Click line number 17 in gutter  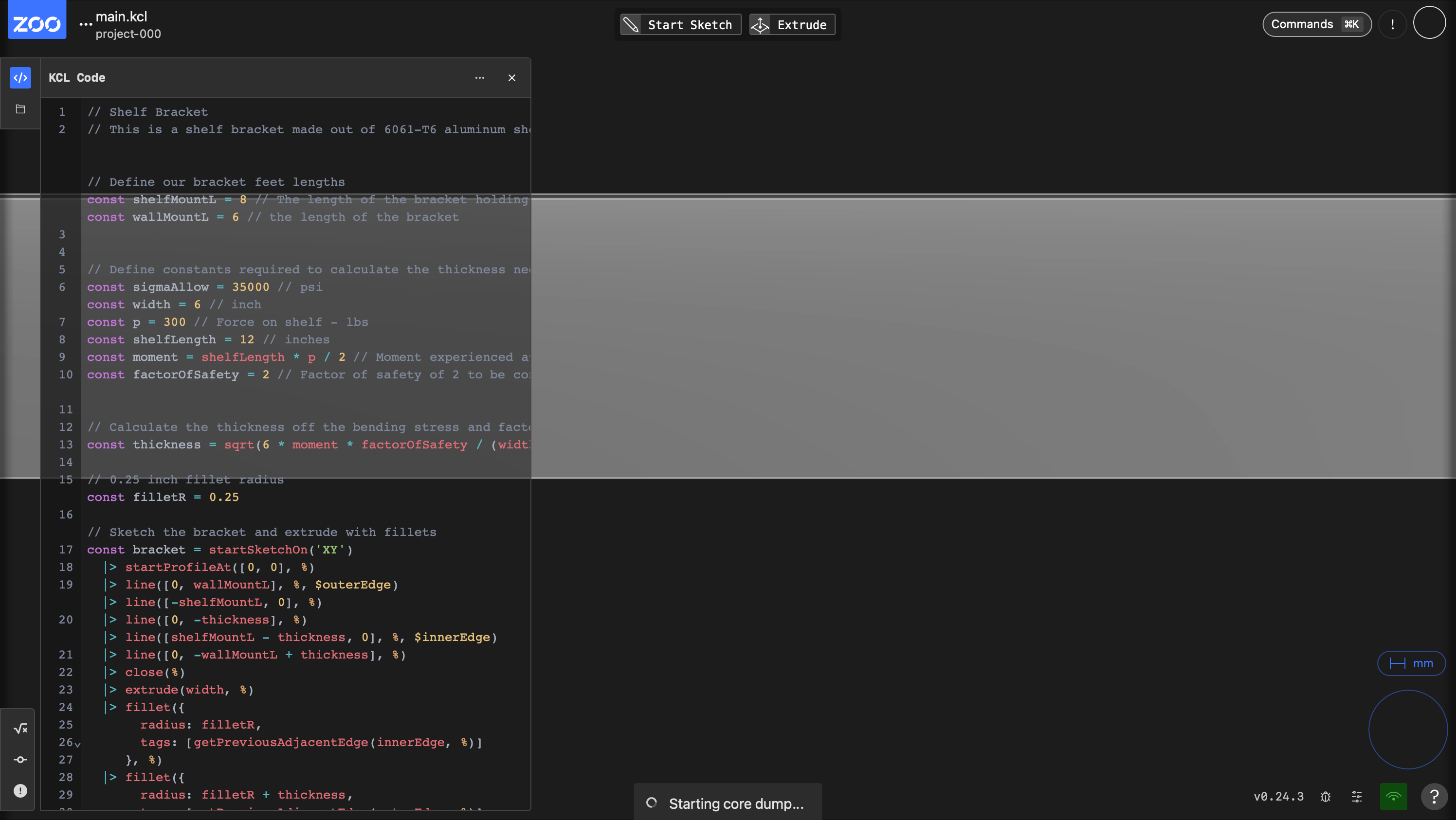click(66, 550)
